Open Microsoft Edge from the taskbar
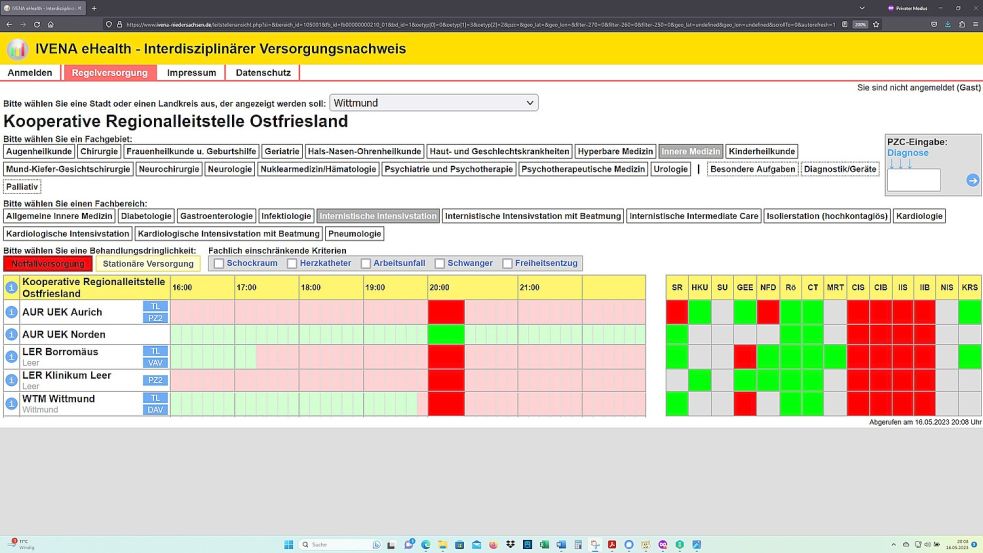Screen dimensions: 983x553 pos(426,544)
